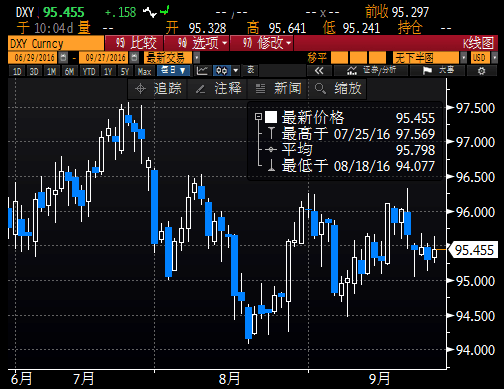The image size is (504, 389).
Task: Open 证券/分析 securities analysis button
Action: (371, 71)
